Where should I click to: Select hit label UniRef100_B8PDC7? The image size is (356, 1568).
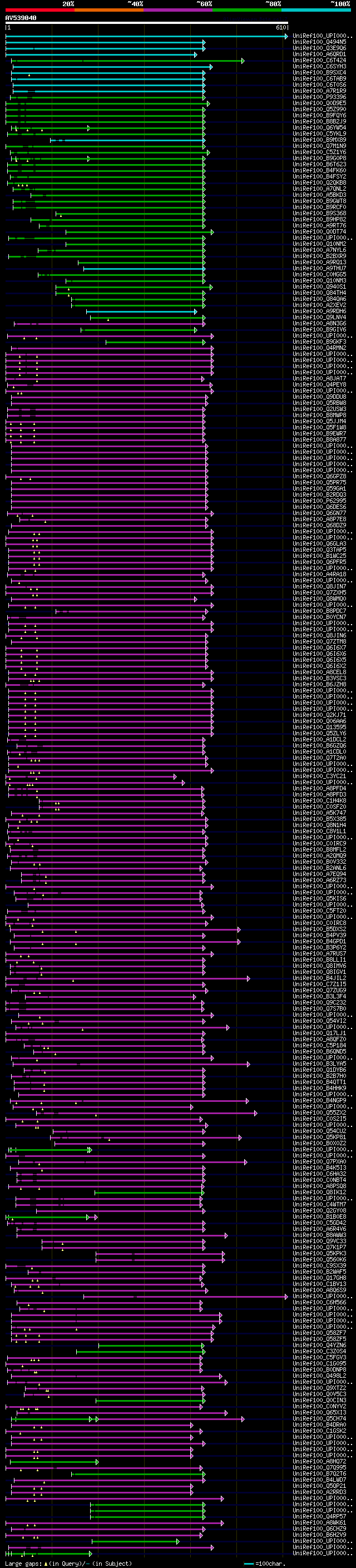coord(319,611)
